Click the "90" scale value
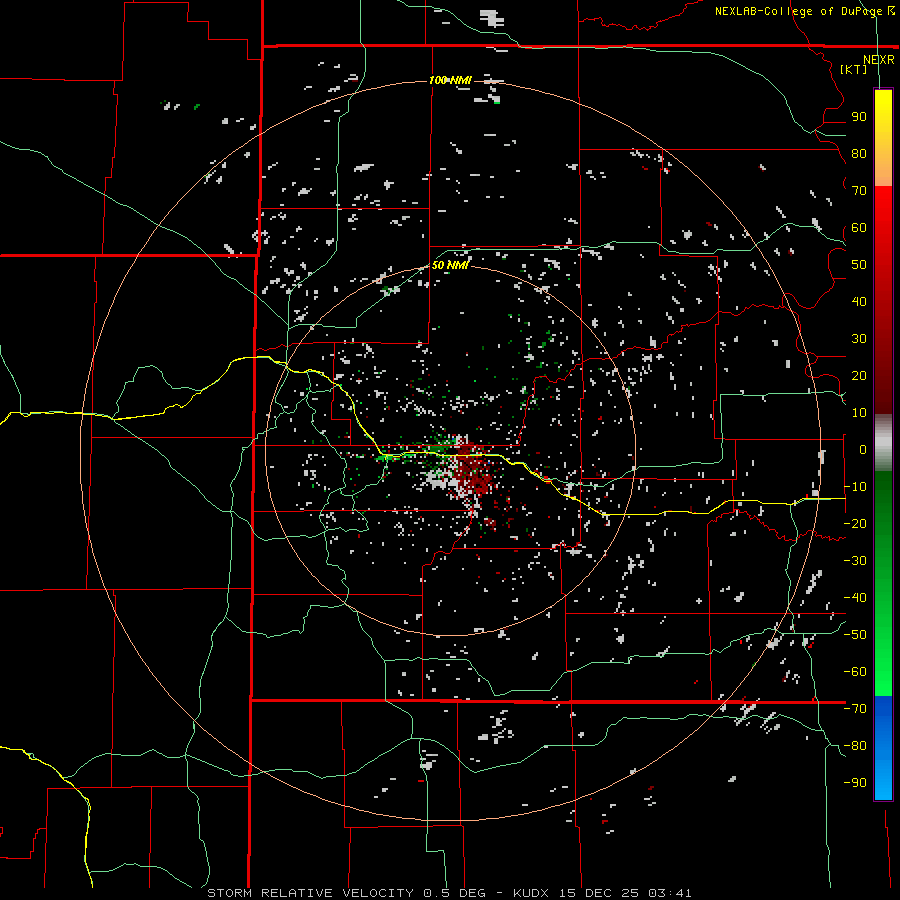This screenshot has height=900, width=900. (x=859, y=117)
